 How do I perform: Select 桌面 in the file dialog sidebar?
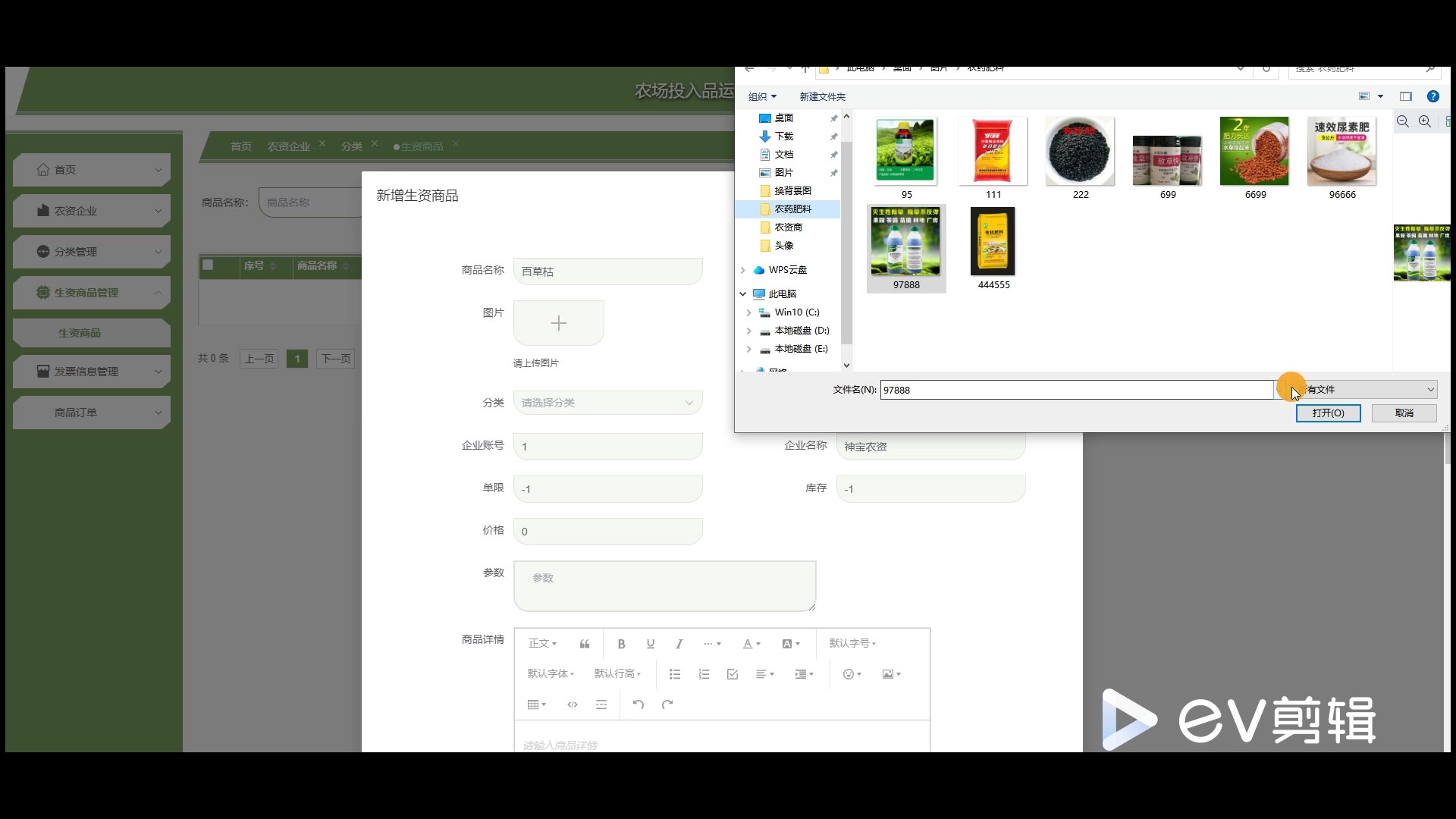coord(783,118)
